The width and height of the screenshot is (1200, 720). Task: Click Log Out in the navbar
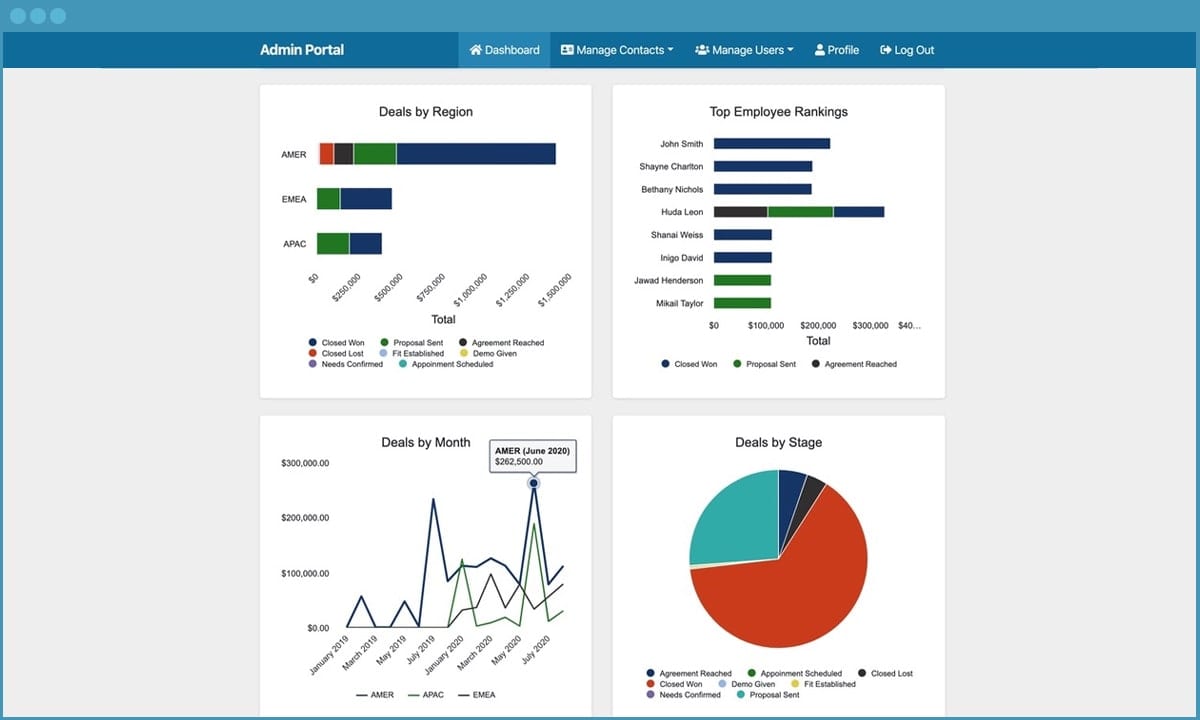pyautogui.click(x=907, y=50)
